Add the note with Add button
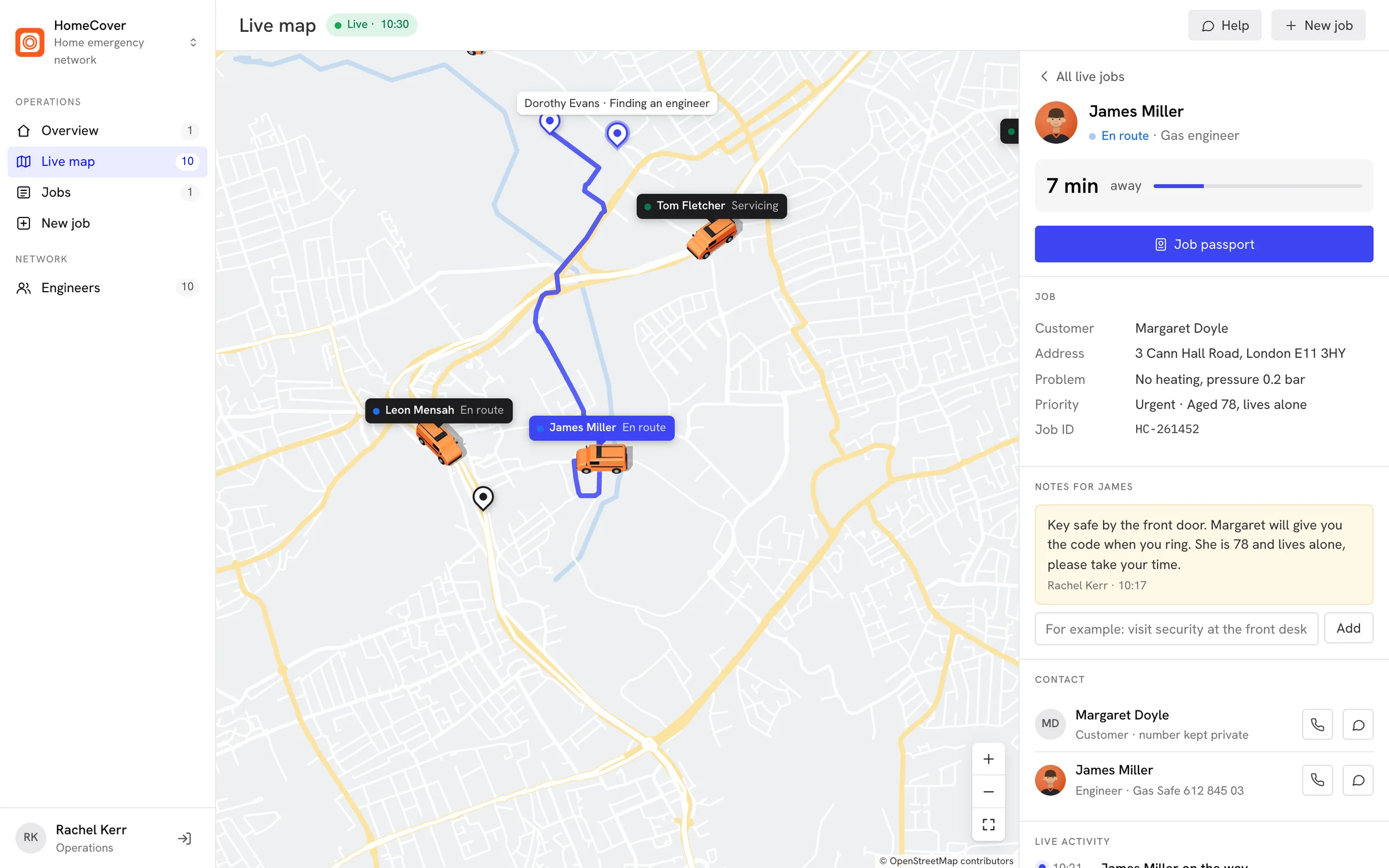The height and width of the screenshot is (868, 1389). point(1348,628)
